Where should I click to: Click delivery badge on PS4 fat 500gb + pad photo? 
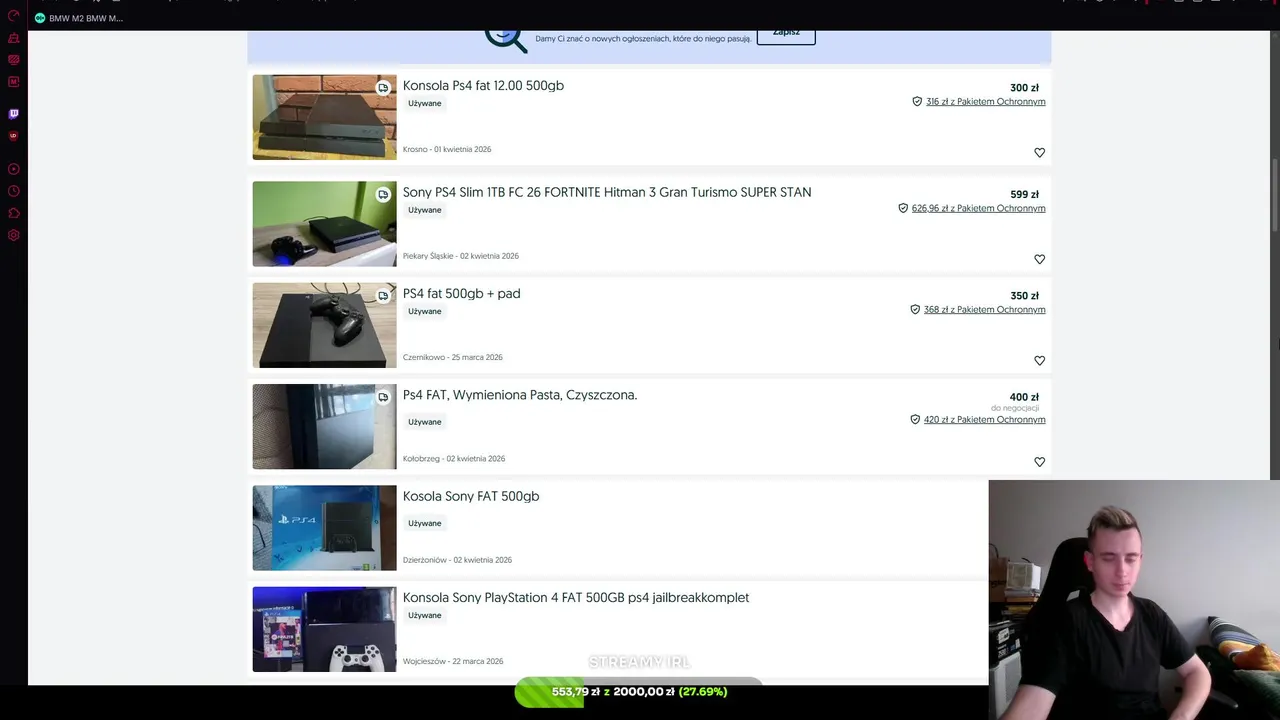[383, 296]
